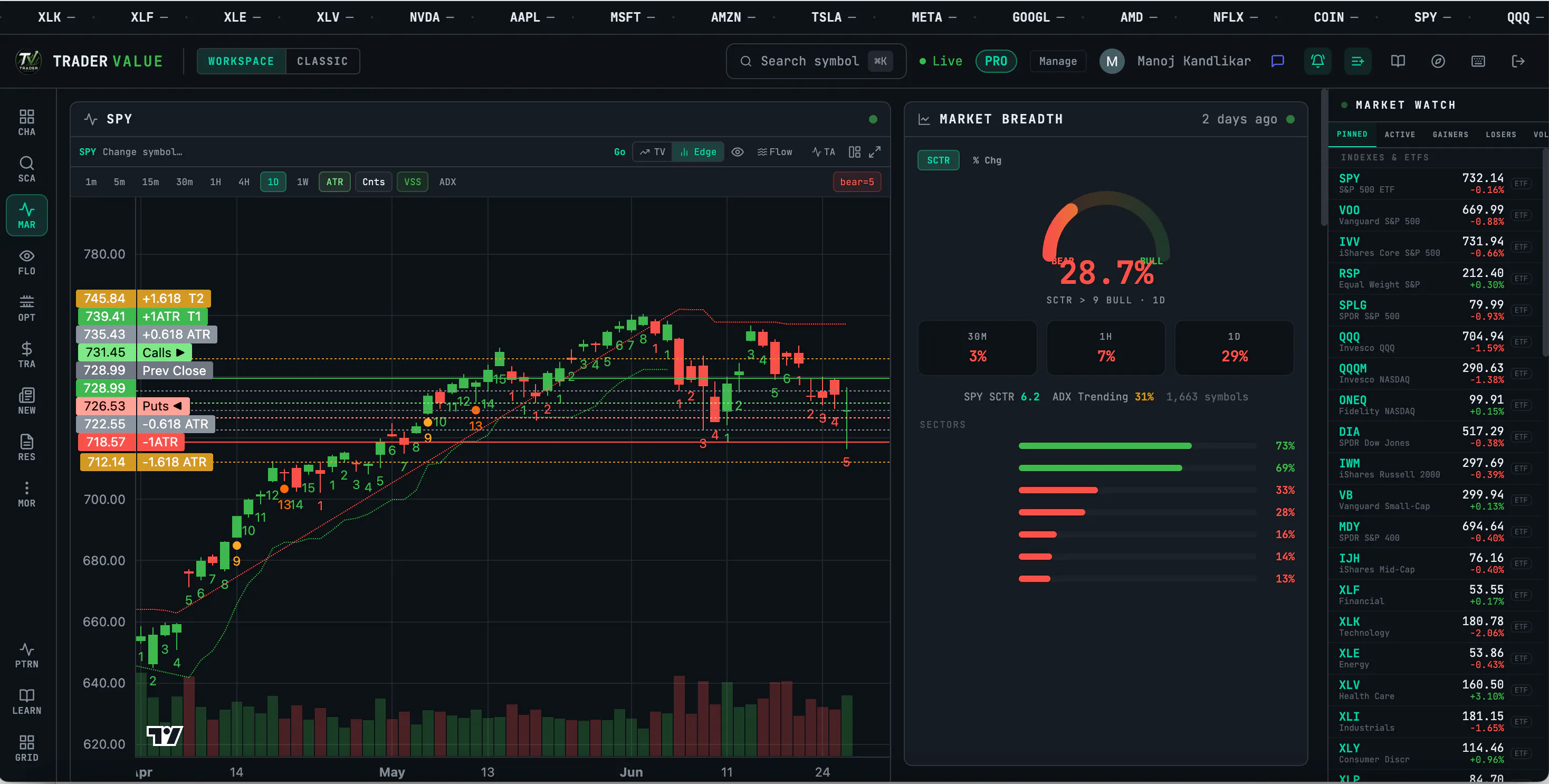Image resolution: width=1549 pixels, height=784 pixels.
Task: Click the Manage button
Action: (x=1058, y=61)
